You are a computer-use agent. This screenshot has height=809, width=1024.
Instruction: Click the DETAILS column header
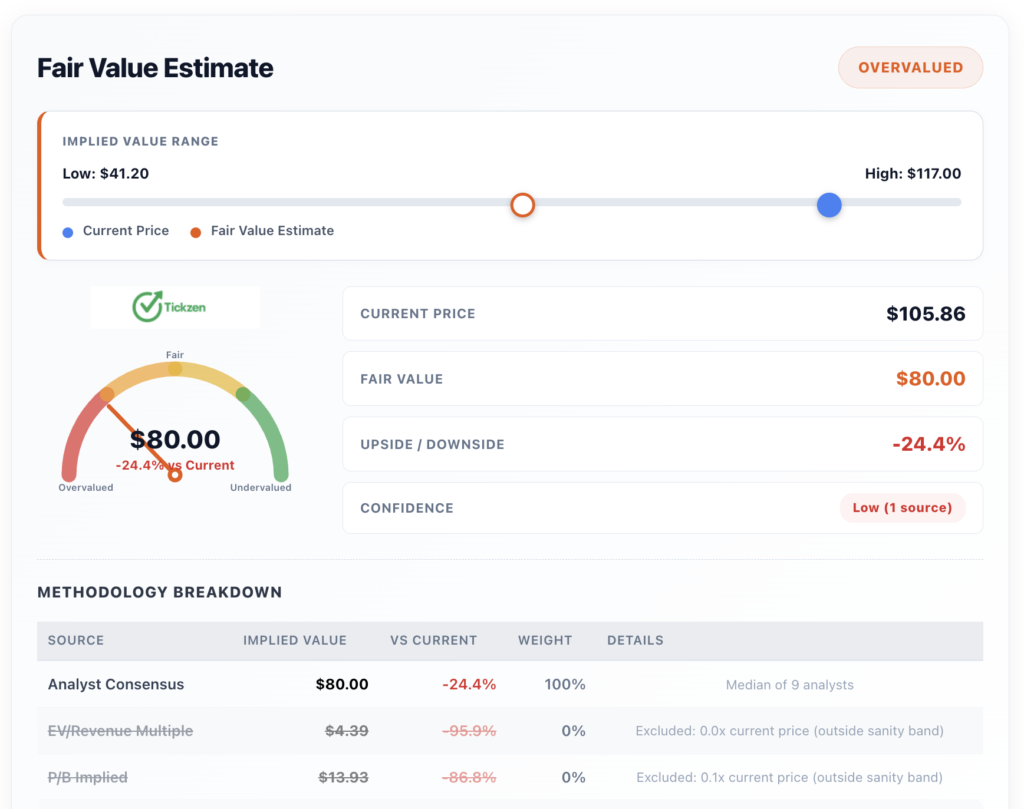635,641
